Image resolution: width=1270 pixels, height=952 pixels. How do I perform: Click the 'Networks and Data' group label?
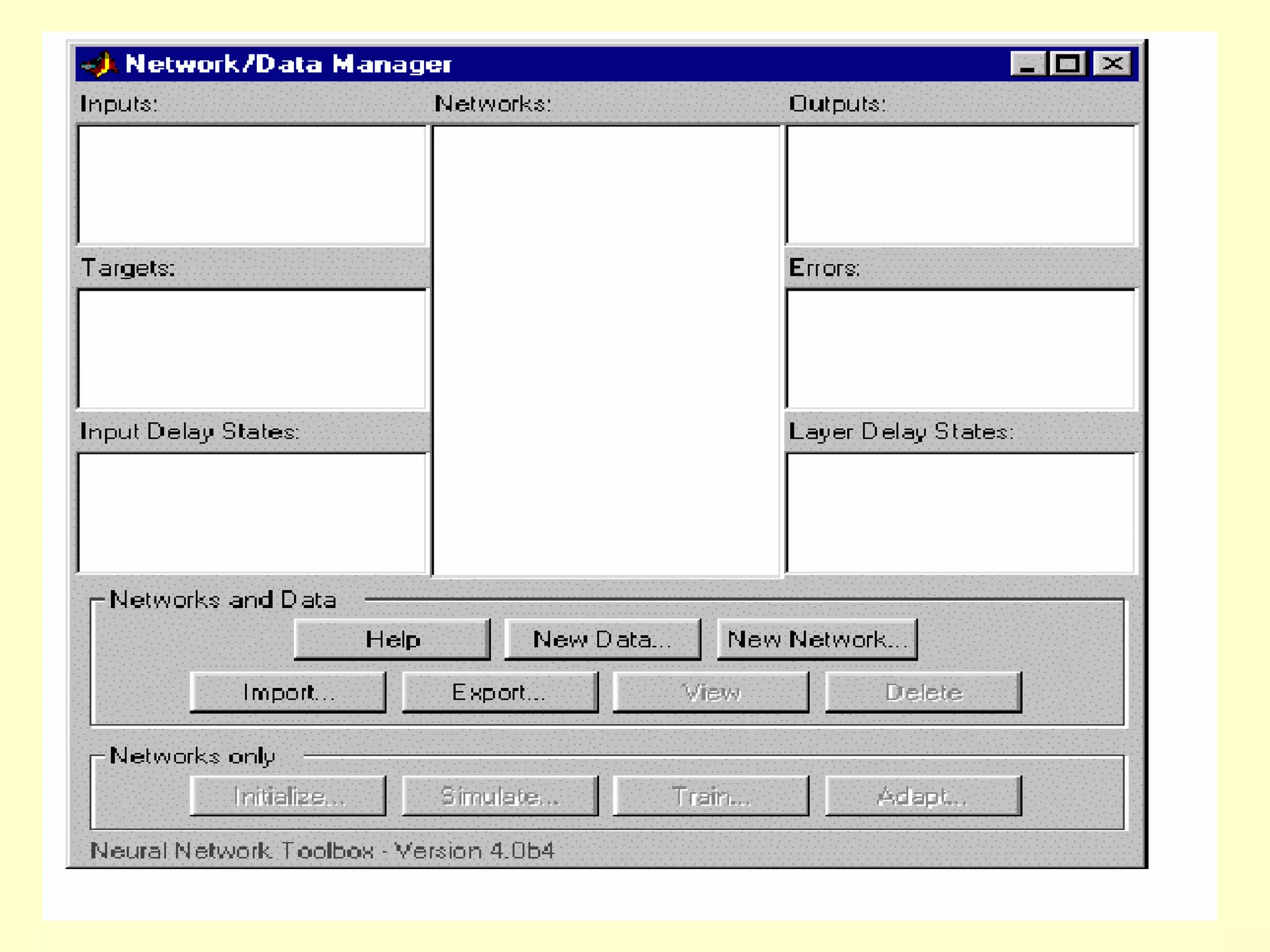(223, 600)
